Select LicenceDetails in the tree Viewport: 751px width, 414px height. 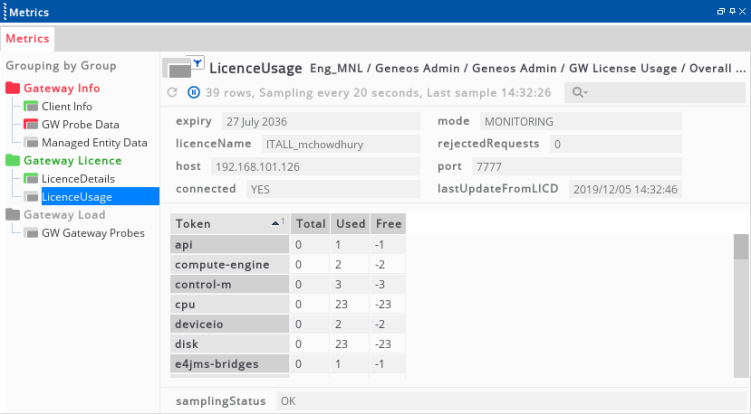(77, 179)
